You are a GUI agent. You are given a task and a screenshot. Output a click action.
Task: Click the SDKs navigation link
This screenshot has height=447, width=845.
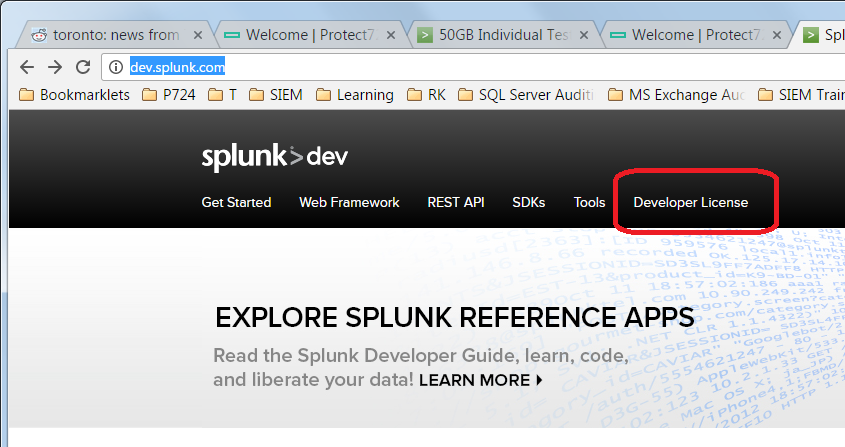[529, 202]
